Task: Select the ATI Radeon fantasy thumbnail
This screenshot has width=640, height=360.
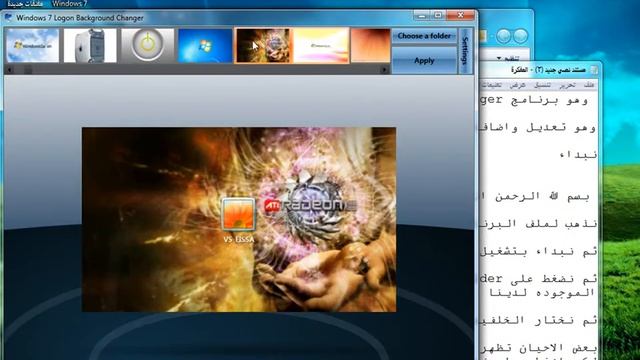Action: click(x=263, y=45)
